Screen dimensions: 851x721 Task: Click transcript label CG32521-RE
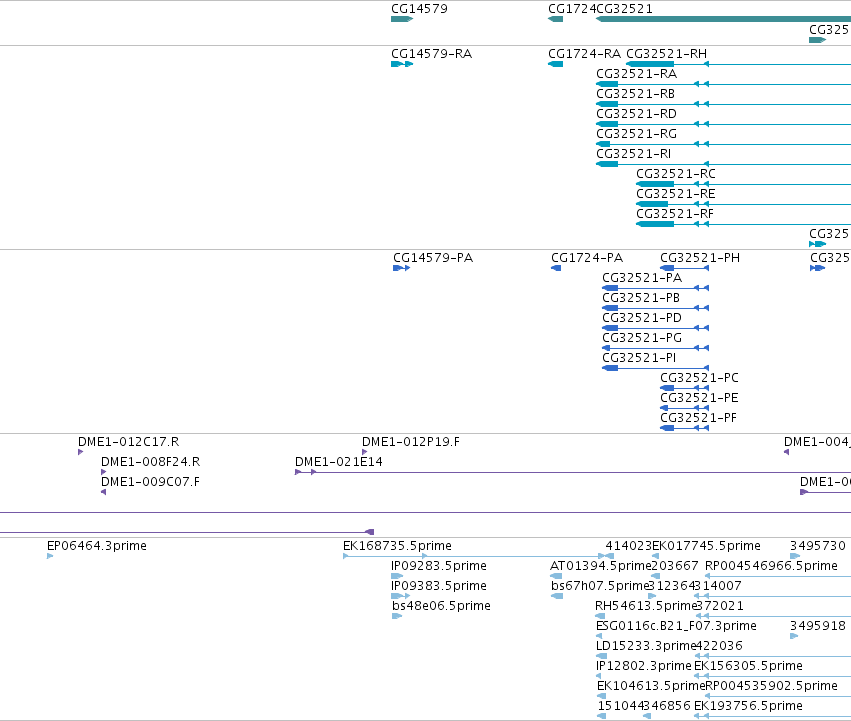[x=676, y=194]
